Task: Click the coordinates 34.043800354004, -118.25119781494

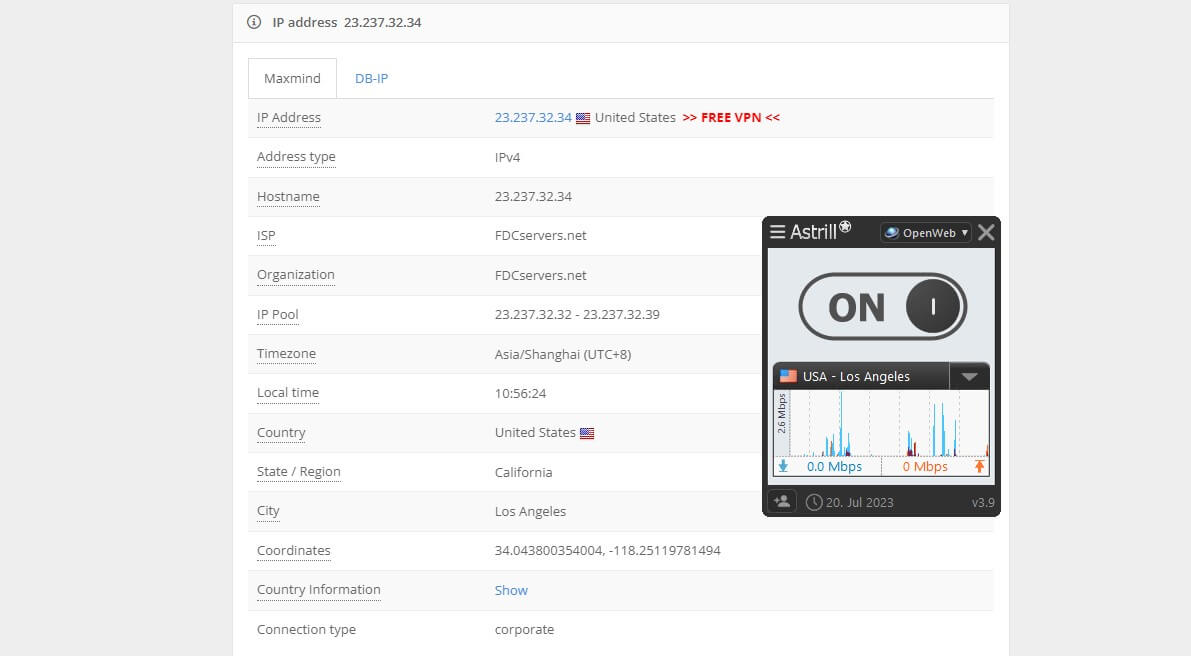Action: 608,550
